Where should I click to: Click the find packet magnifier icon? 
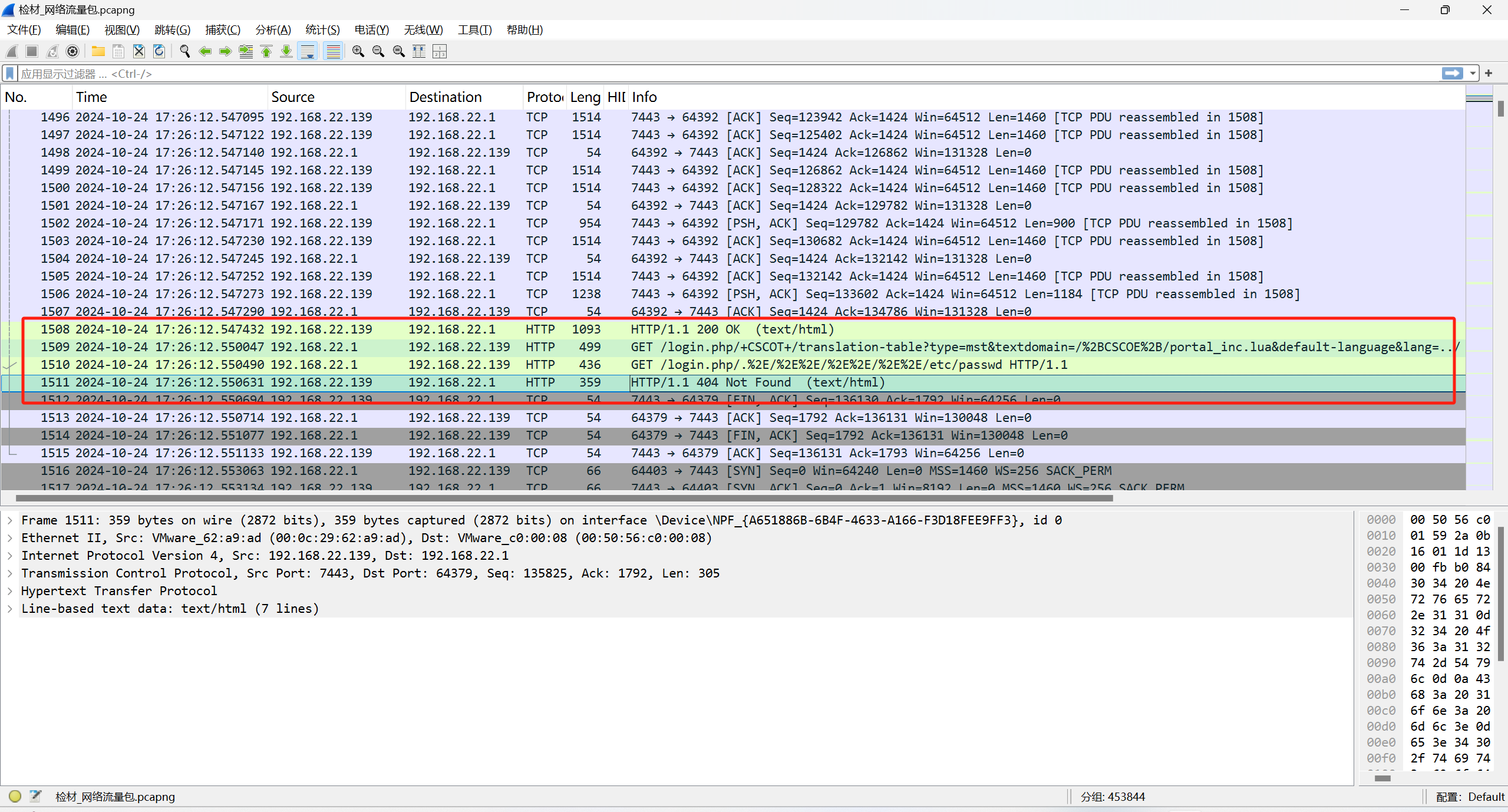pyautogui.click(x=184, y=52)
